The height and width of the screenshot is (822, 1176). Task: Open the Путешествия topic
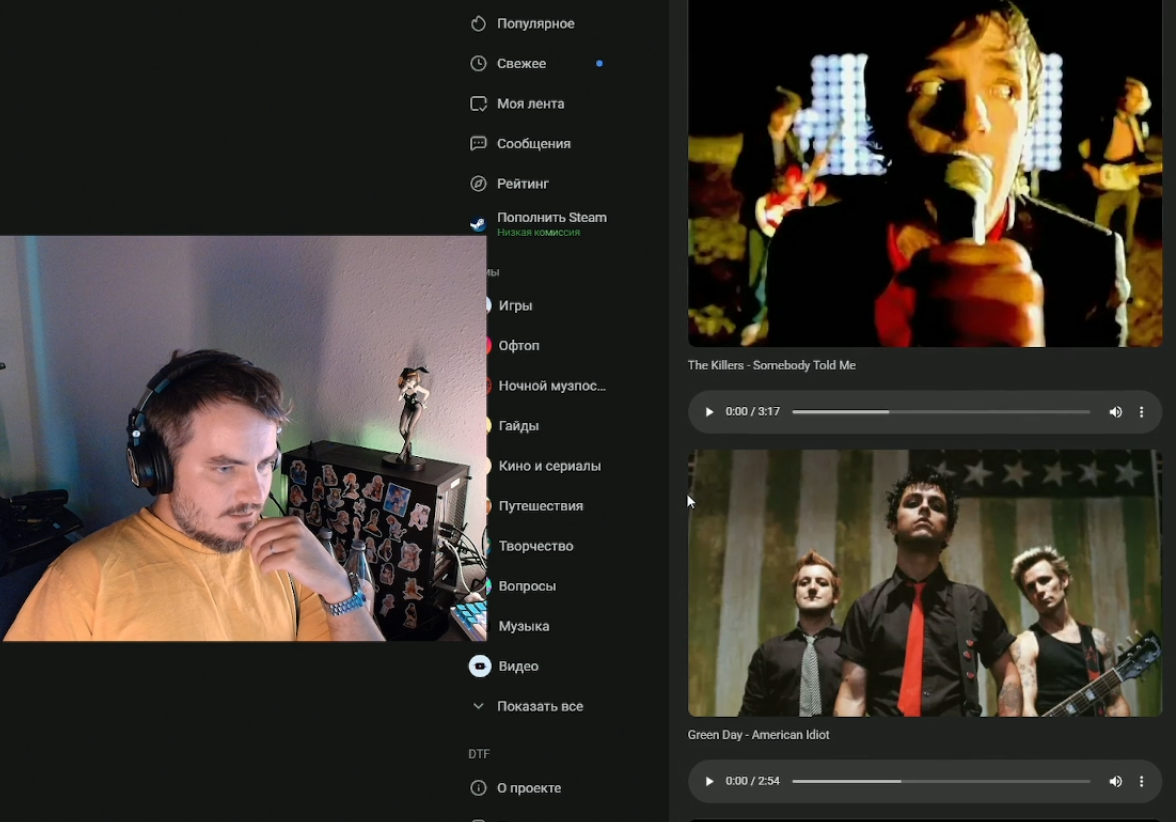(541, 506)
